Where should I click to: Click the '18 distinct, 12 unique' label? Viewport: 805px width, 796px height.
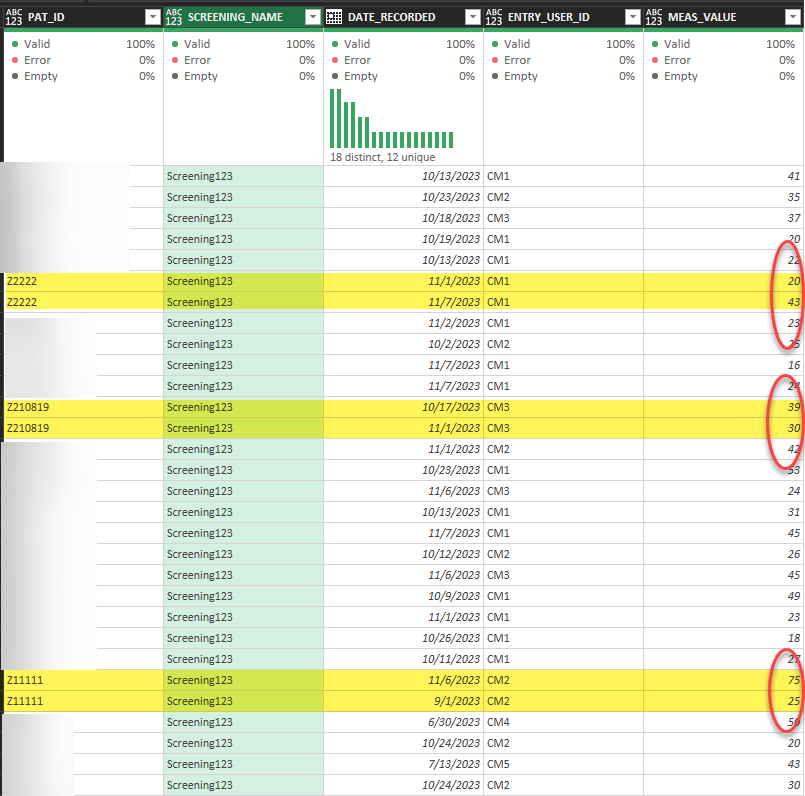click(x=382, y=157)
